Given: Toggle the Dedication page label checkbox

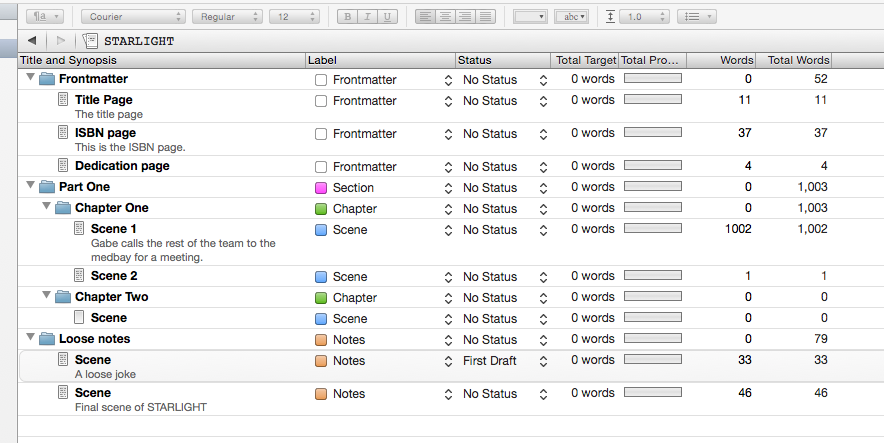Looking at the screenshot, I should 321,167.
